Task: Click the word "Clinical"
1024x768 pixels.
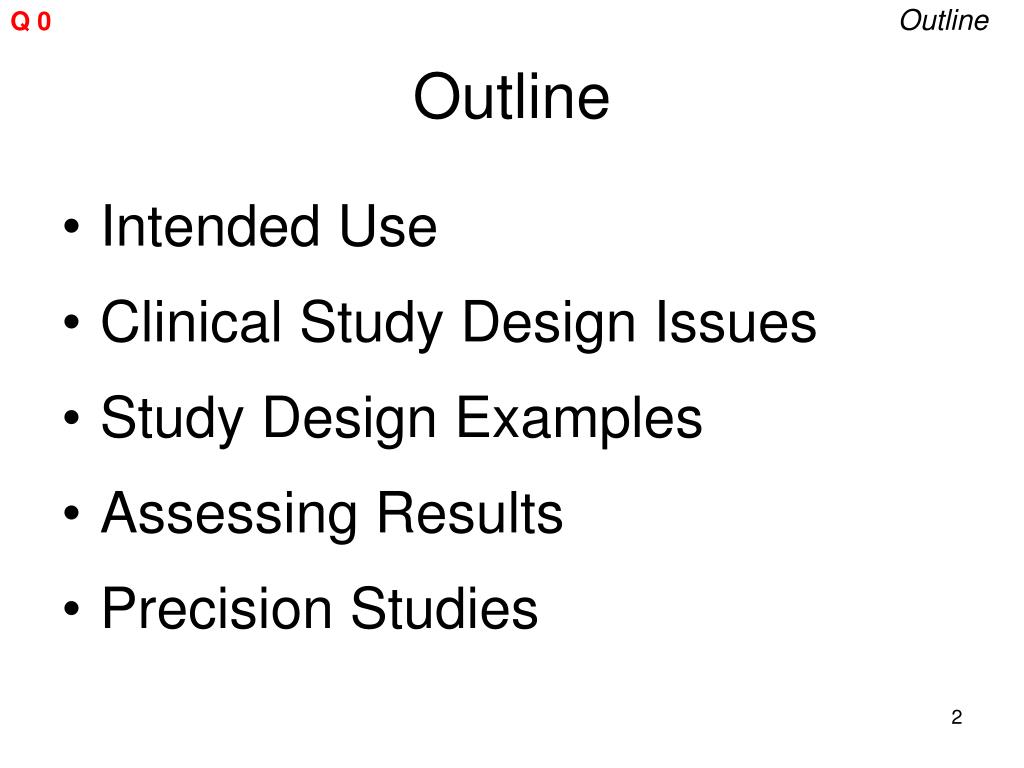Action: (191, 322)
